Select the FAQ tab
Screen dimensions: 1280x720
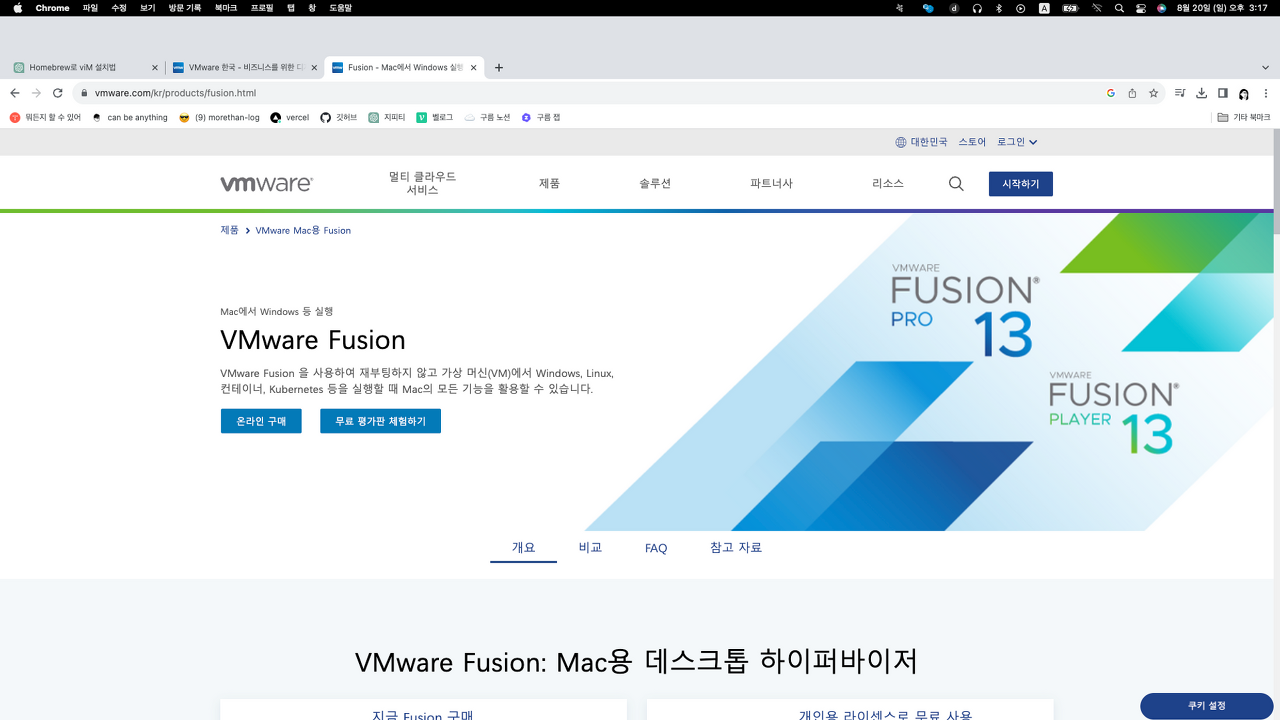coord(656,548)
